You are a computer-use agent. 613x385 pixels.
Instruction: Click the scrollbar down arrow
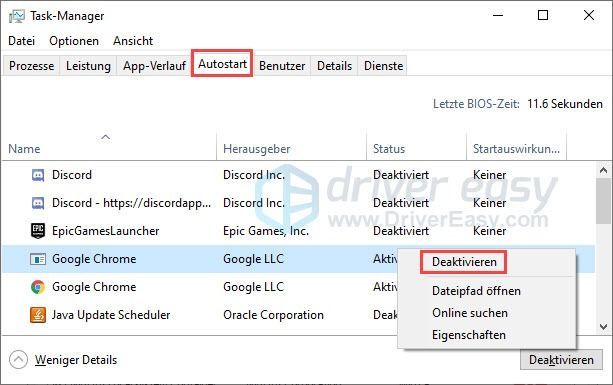click(x=603, y=326)
